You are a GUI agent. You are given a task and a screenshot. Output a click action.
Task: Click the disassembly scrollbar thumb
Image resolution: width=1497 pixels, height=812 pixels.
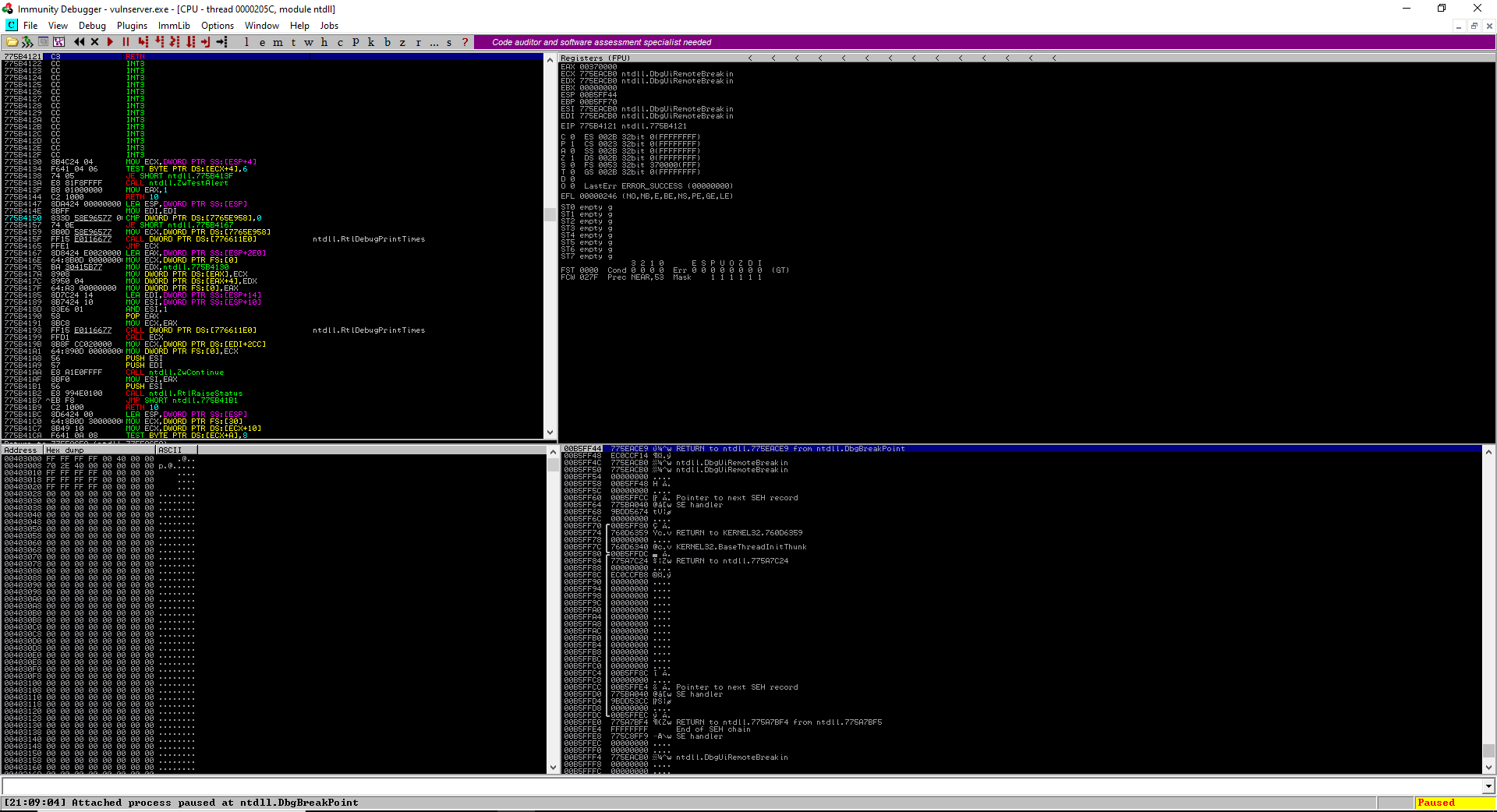550,214
